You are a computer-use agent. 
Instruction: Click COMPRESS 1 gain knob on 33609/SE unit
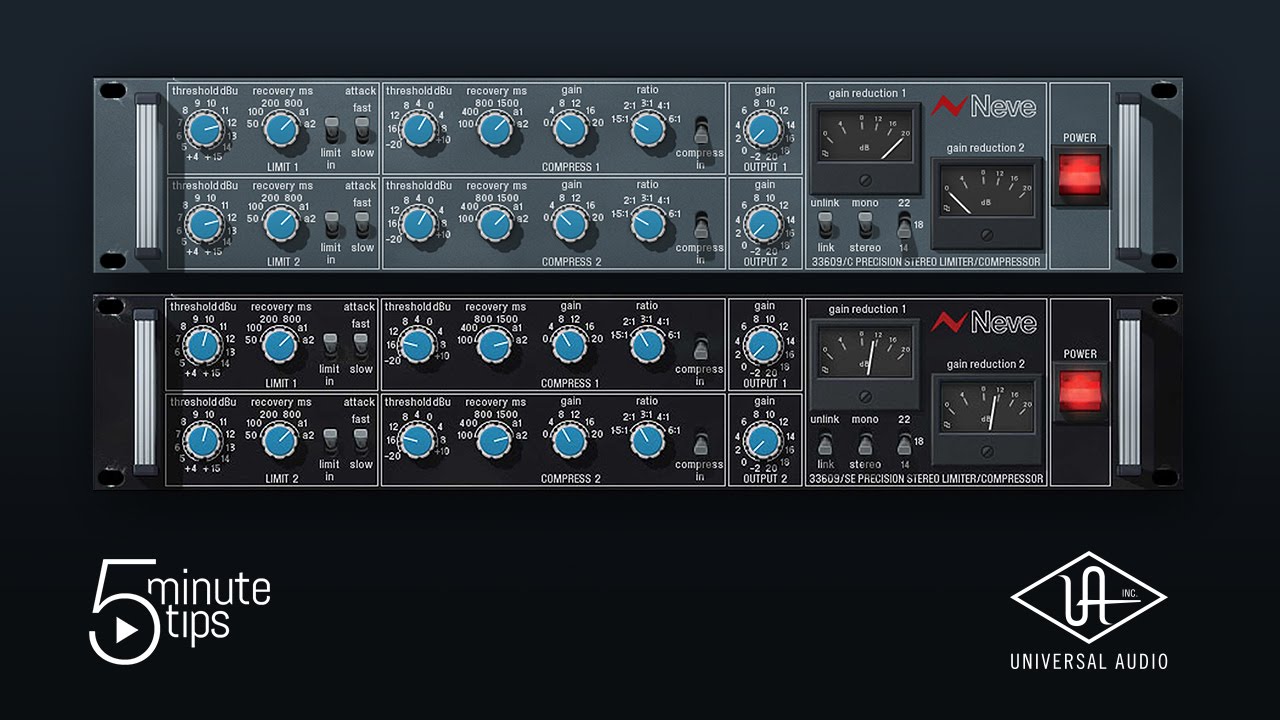tap(570, 346)
